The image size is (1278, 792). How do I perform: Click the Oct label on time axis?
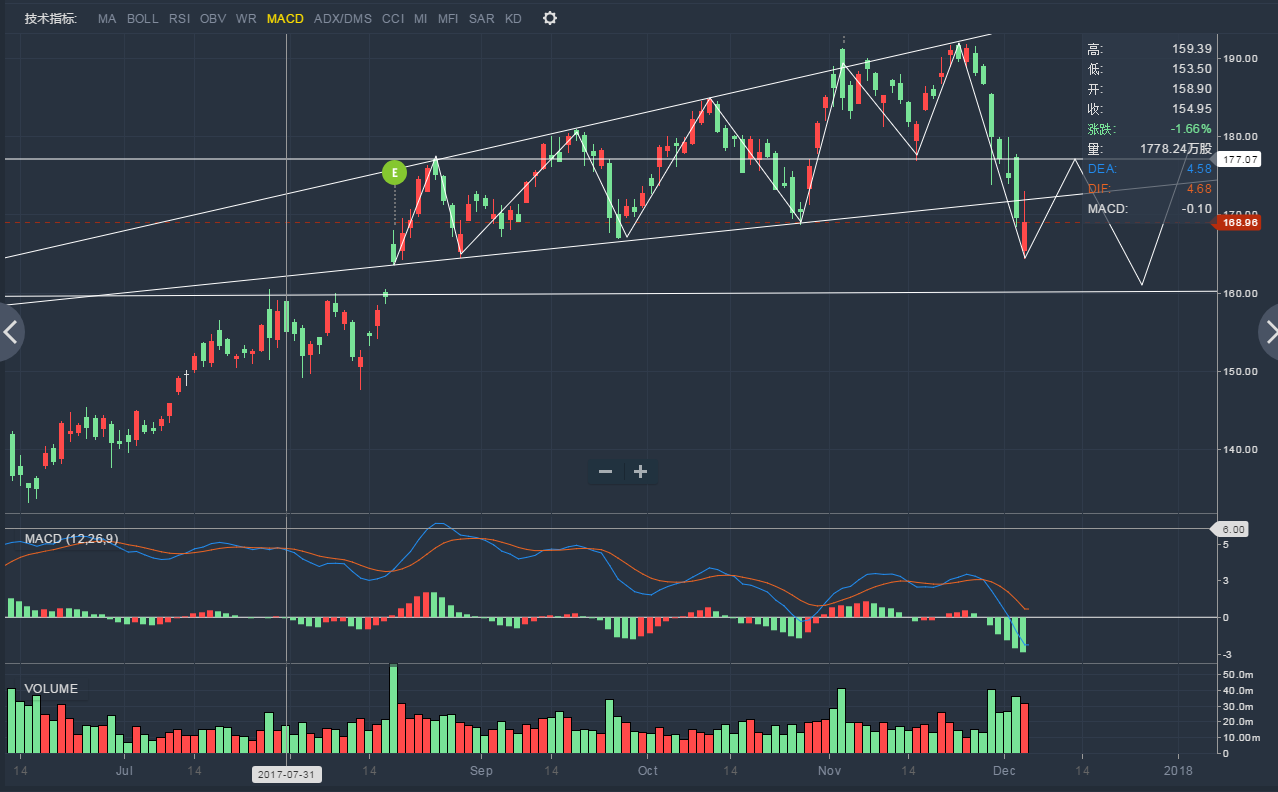(647, 771)
